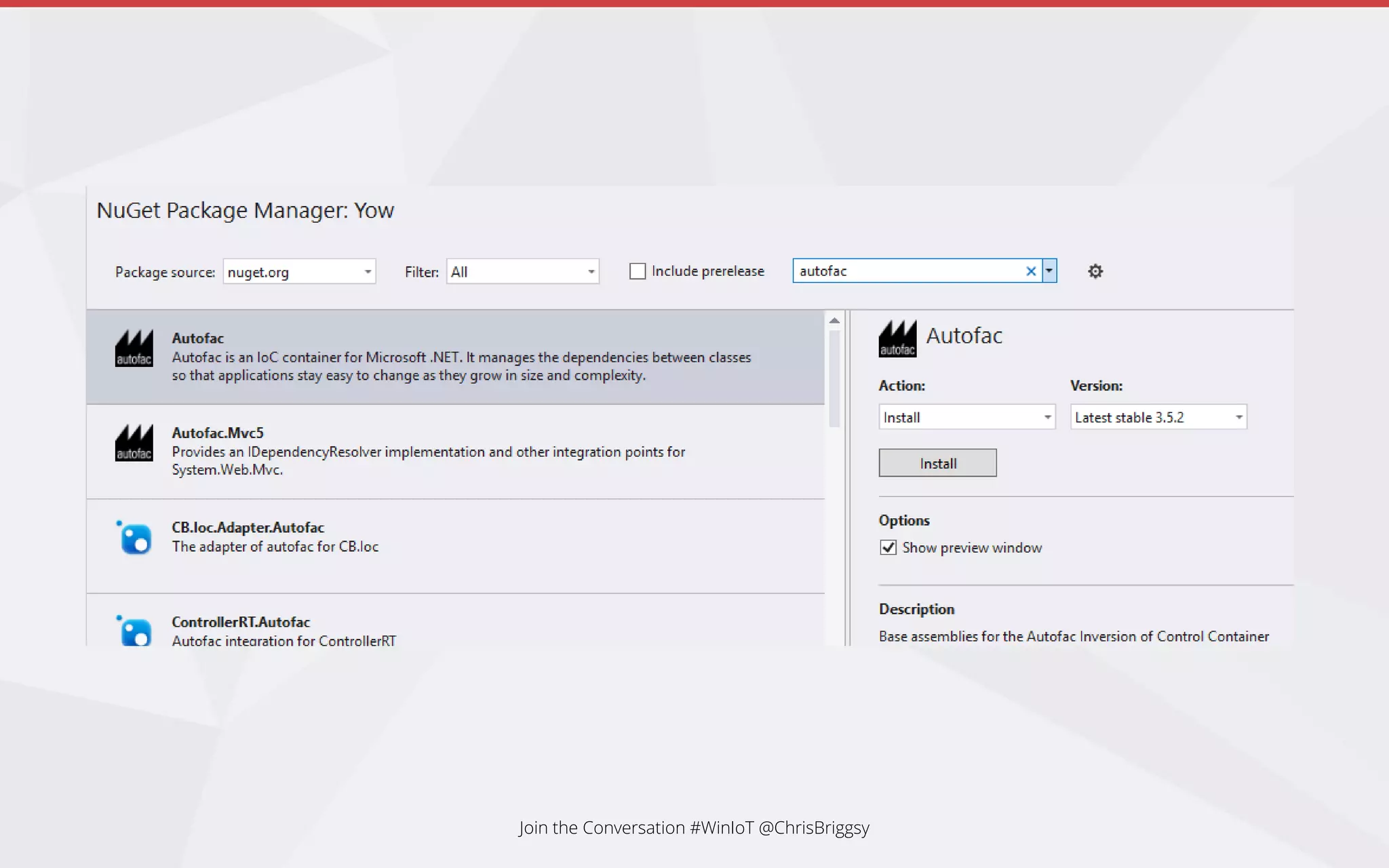
Task: Click the Description heading in details pane
Action: pyautogui.click(x=916, y=609)
